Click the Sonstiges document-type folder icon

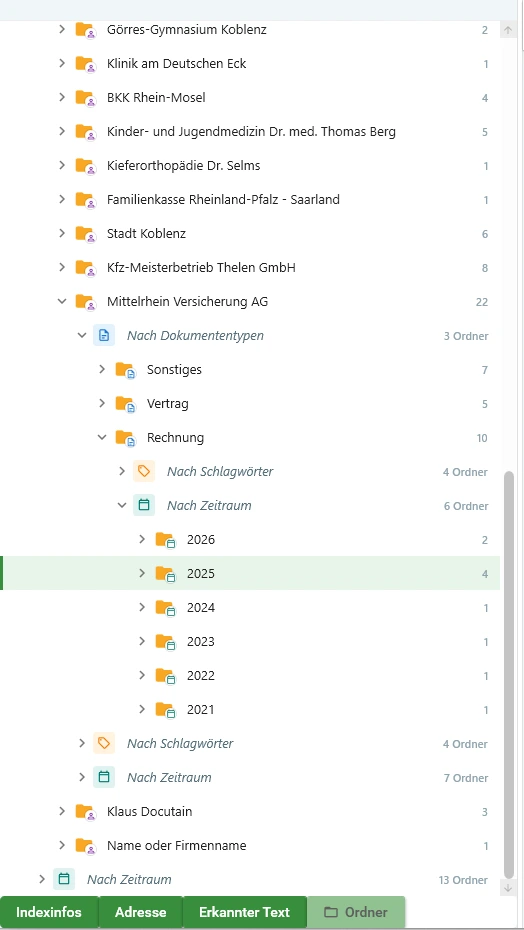click(125, 370)
